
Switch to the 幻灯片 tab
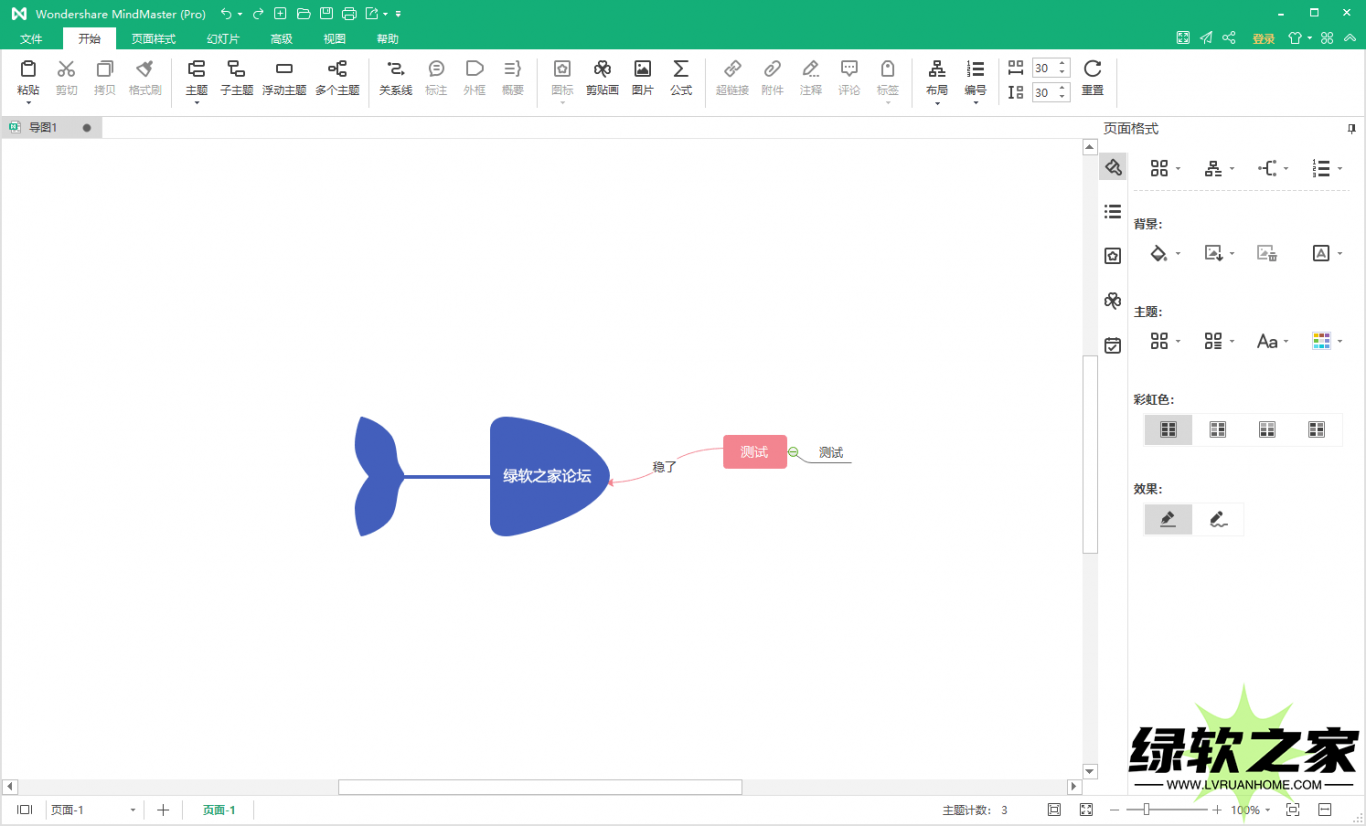tap(223, 39)
